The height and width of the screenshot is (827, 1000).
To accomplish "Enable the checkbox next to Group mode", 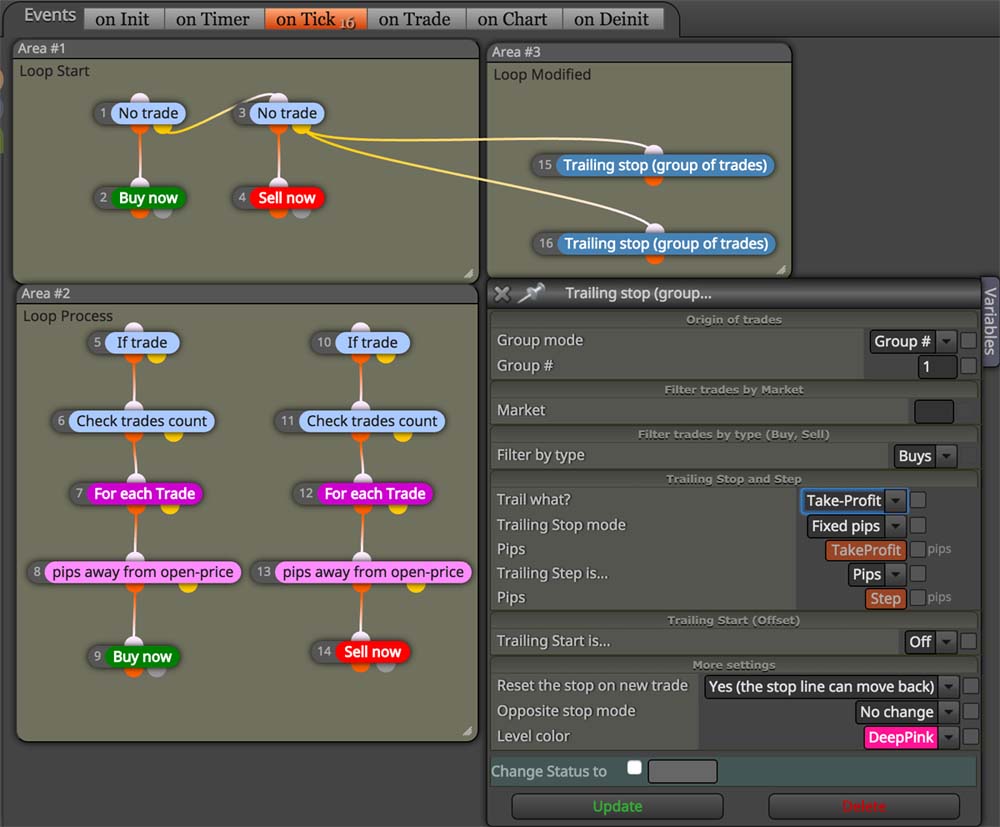I will click(968, 340).
